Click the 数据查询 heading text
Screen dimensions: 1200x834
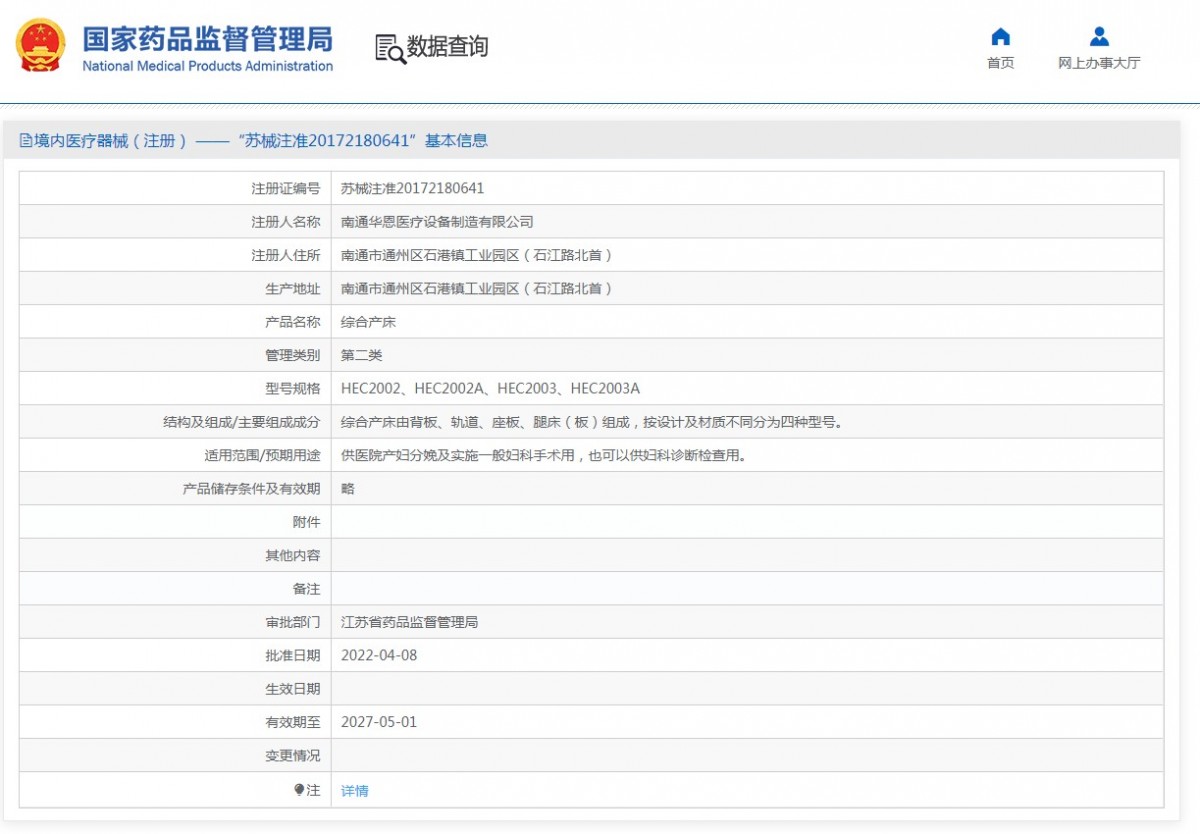(447, 47)
